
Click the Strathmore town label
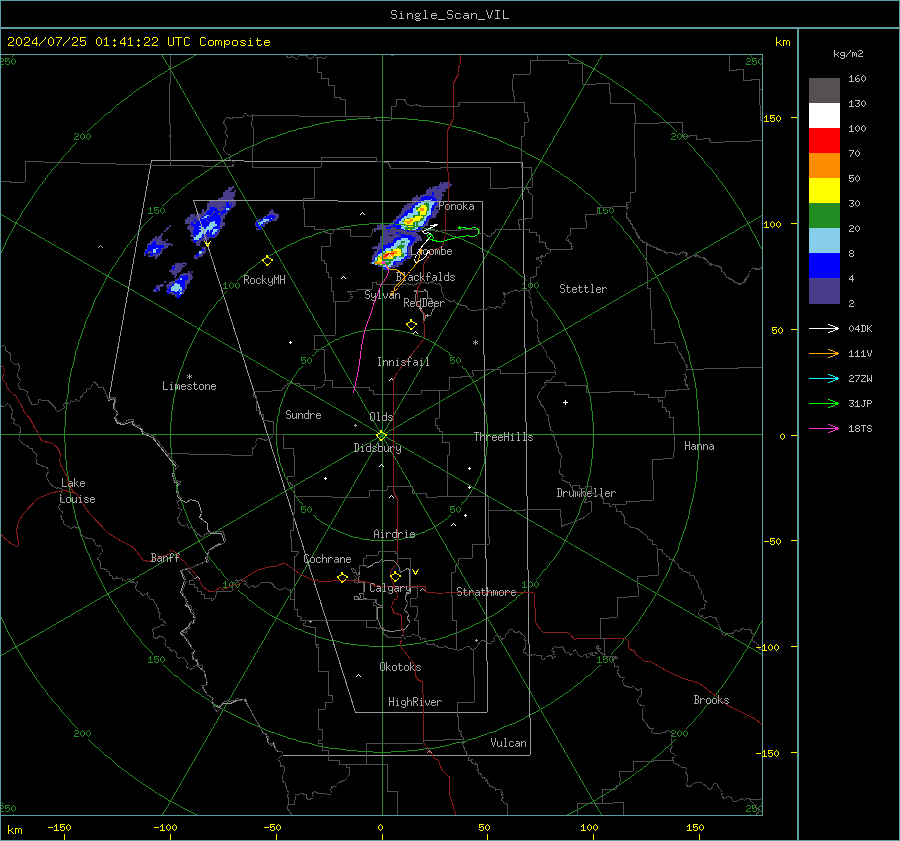[486, 592]
